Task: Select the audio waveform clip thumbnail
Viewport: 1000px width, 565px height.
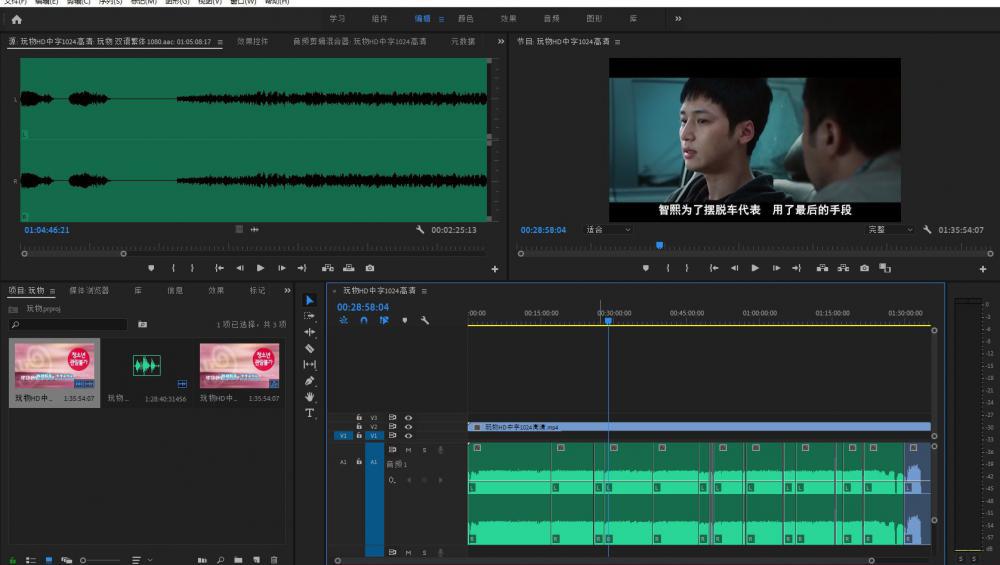Action: [x=147, y=365]
